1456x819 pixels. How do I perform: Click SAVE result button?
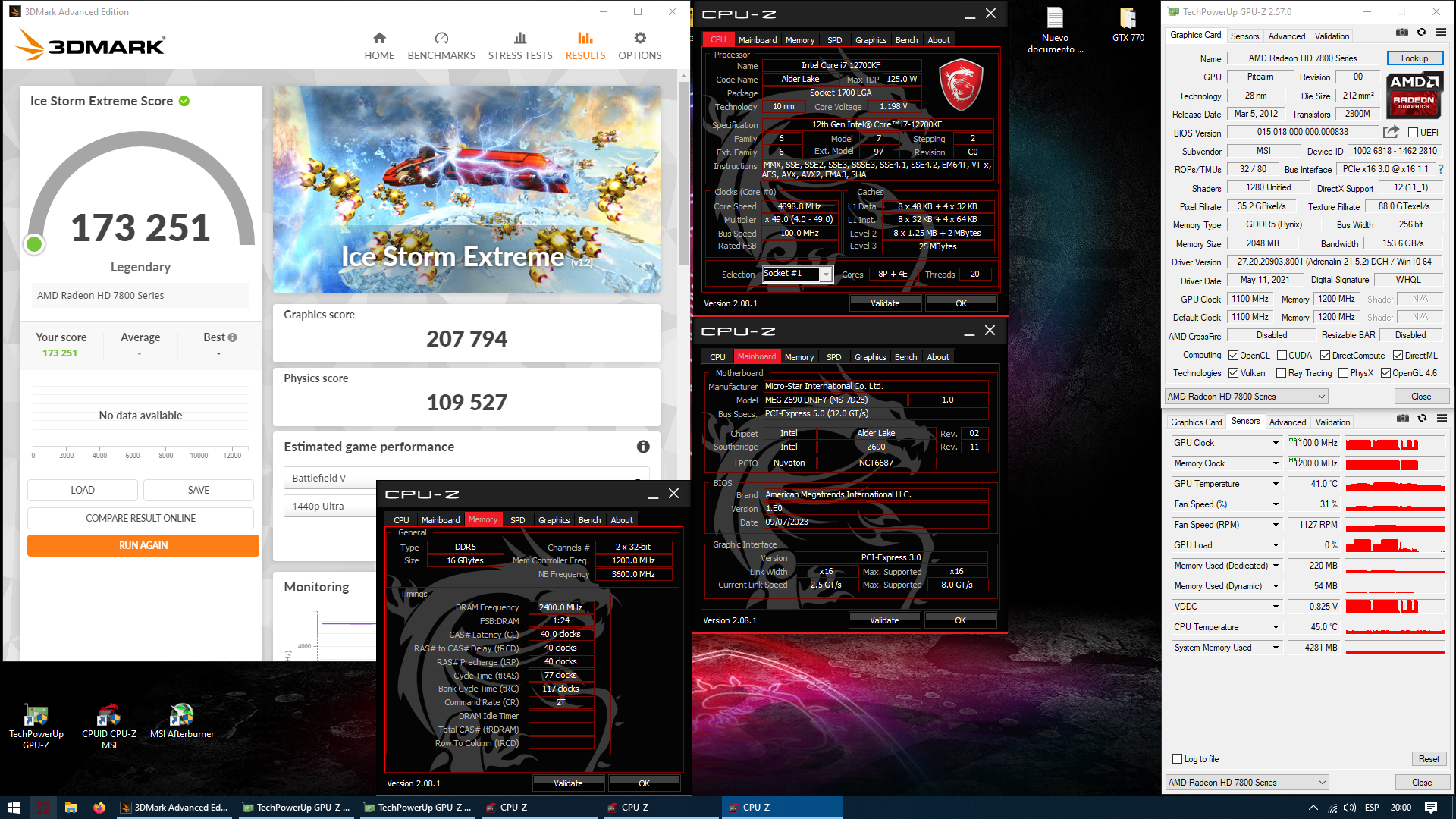click(x=199, y=490)
